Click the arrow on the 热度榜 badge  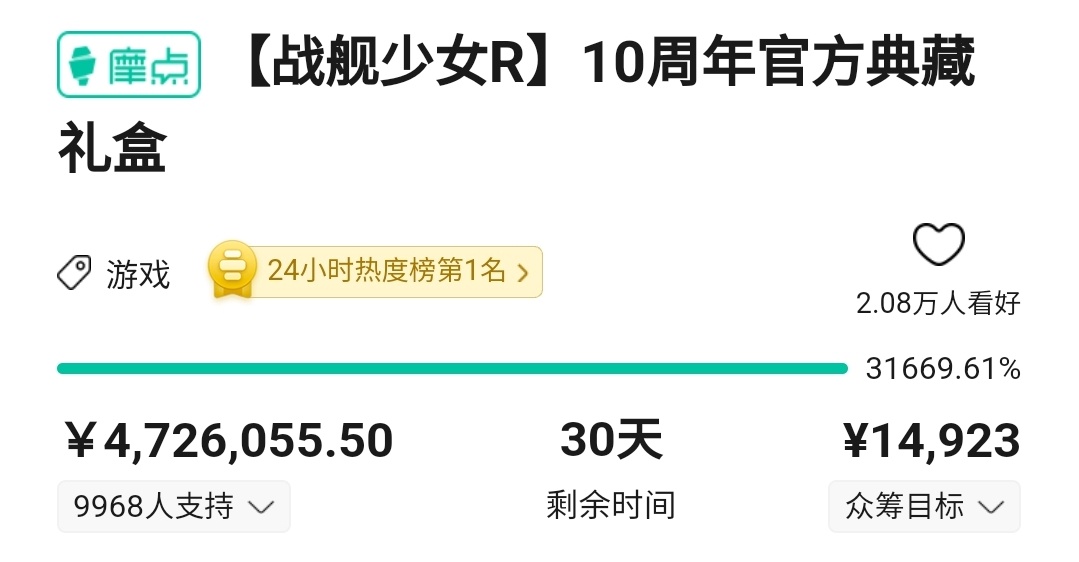click(x=522, y=272)
